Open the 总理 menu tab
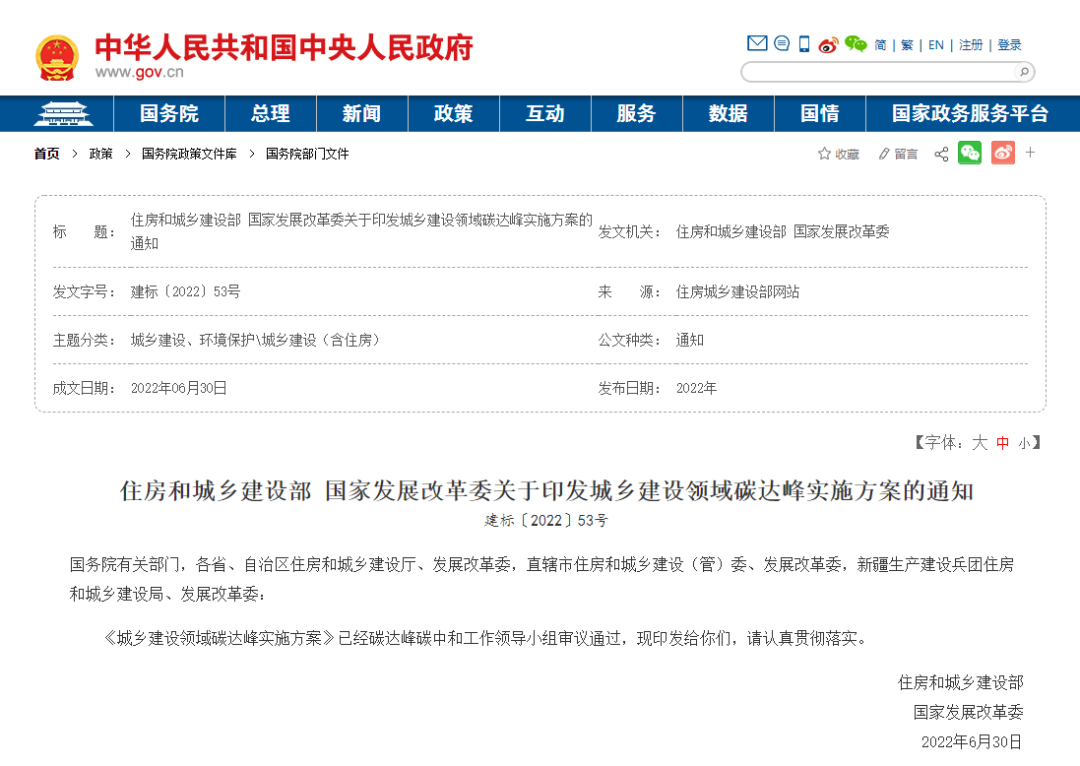 (x=270, y=114)
